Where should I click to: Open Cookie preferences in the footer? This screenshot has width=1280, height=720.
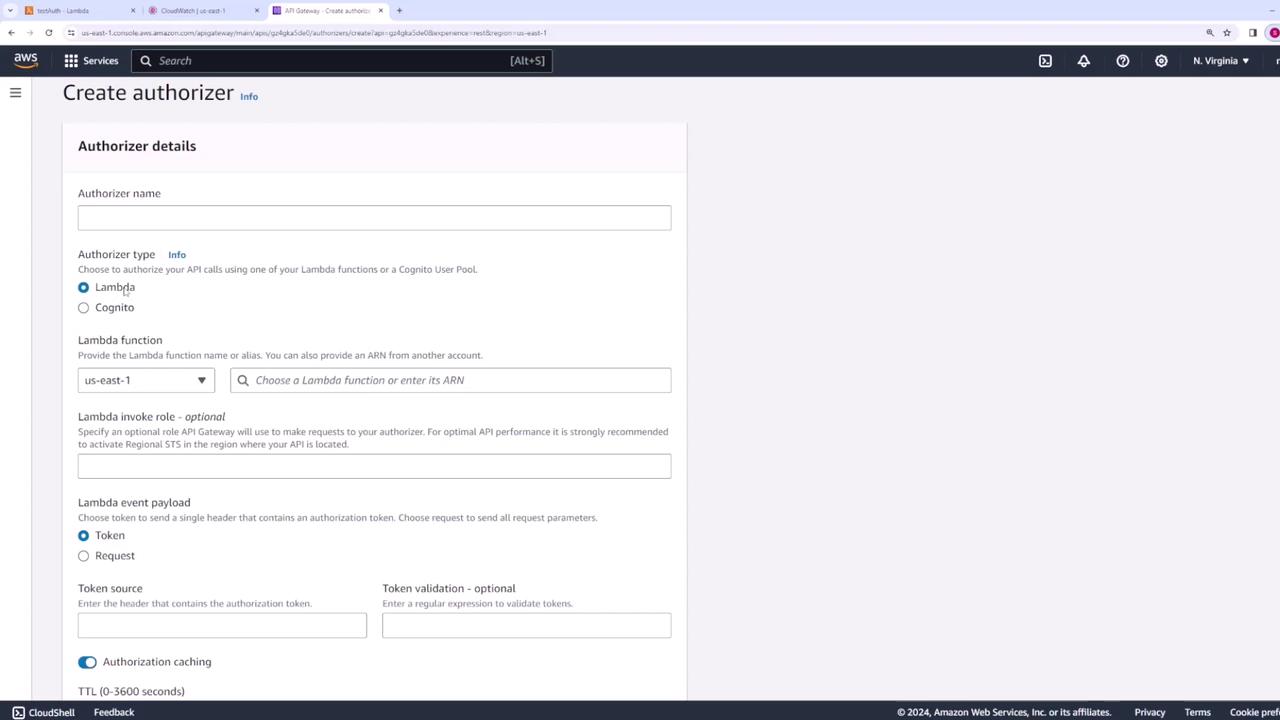(1255, 712)
